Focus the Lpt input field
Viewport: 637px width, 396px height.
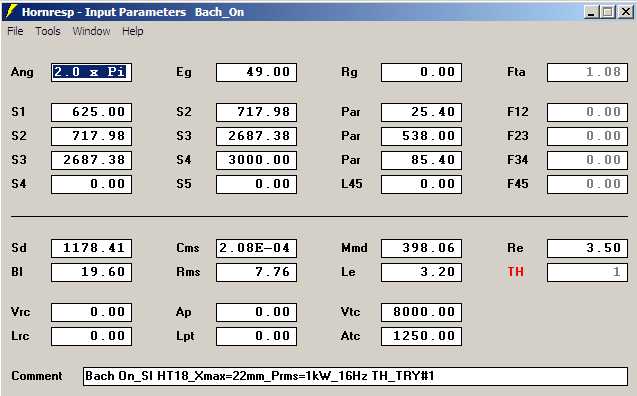point(256,336)
